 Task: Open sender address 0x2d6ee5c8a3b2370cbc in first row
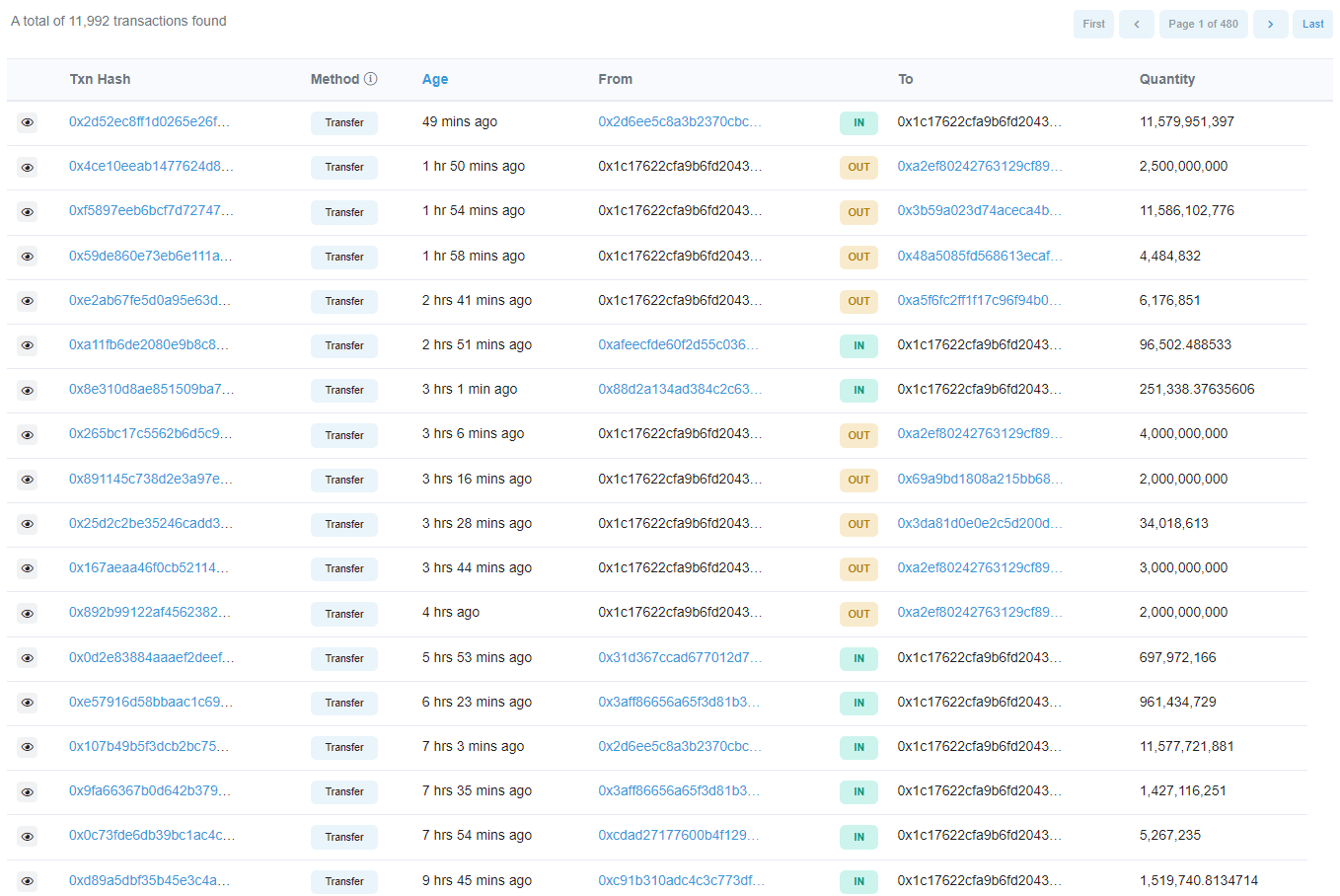(x=680, y=121)
